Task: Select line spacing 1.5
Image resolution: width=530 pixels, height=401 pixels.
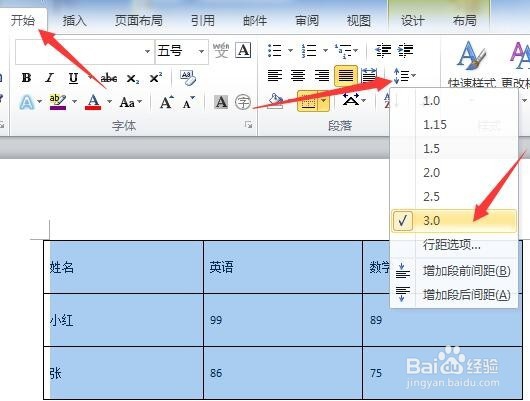Action: [x=454, y=149]
